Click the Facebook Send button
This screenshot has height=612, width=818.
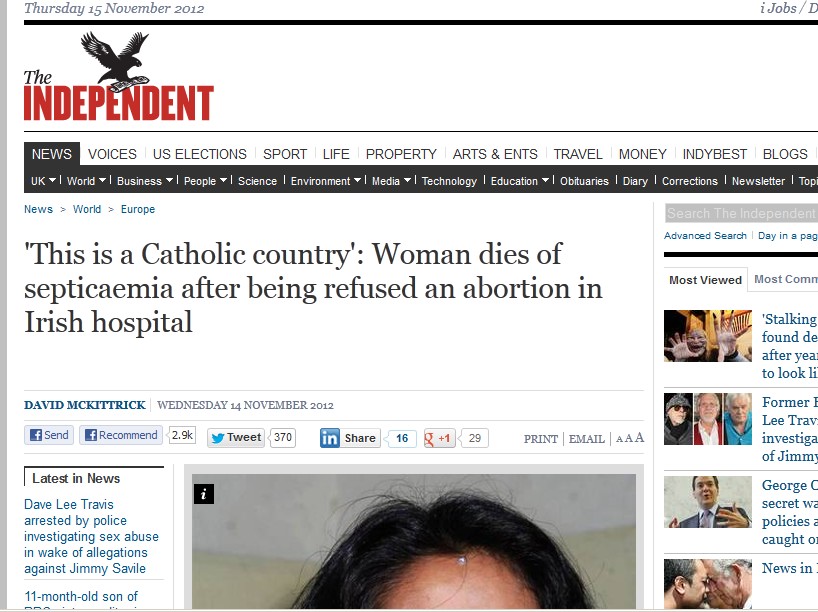(x=49, y=435)
